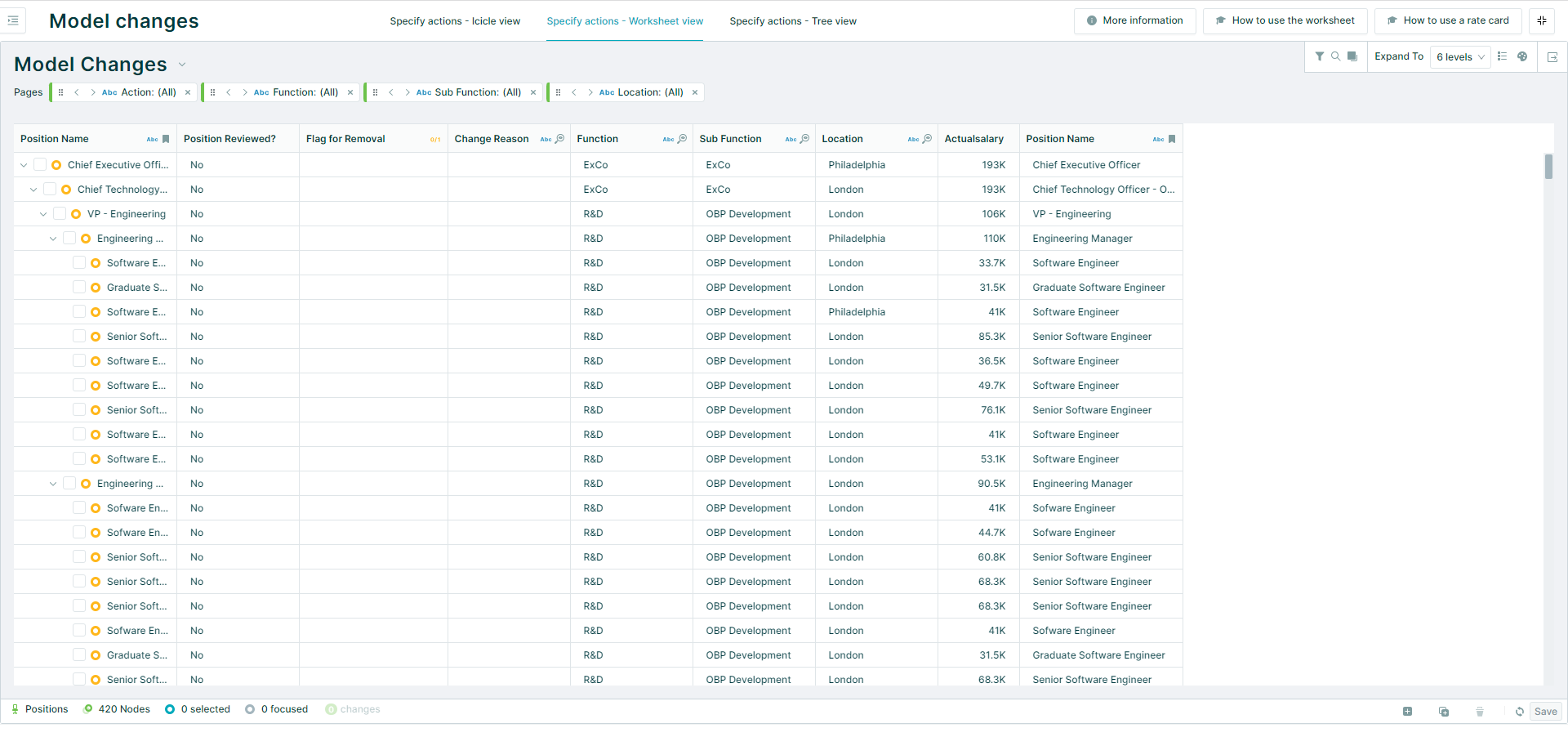Click the 0 focused indicator in the status bar

click(277, 709)
